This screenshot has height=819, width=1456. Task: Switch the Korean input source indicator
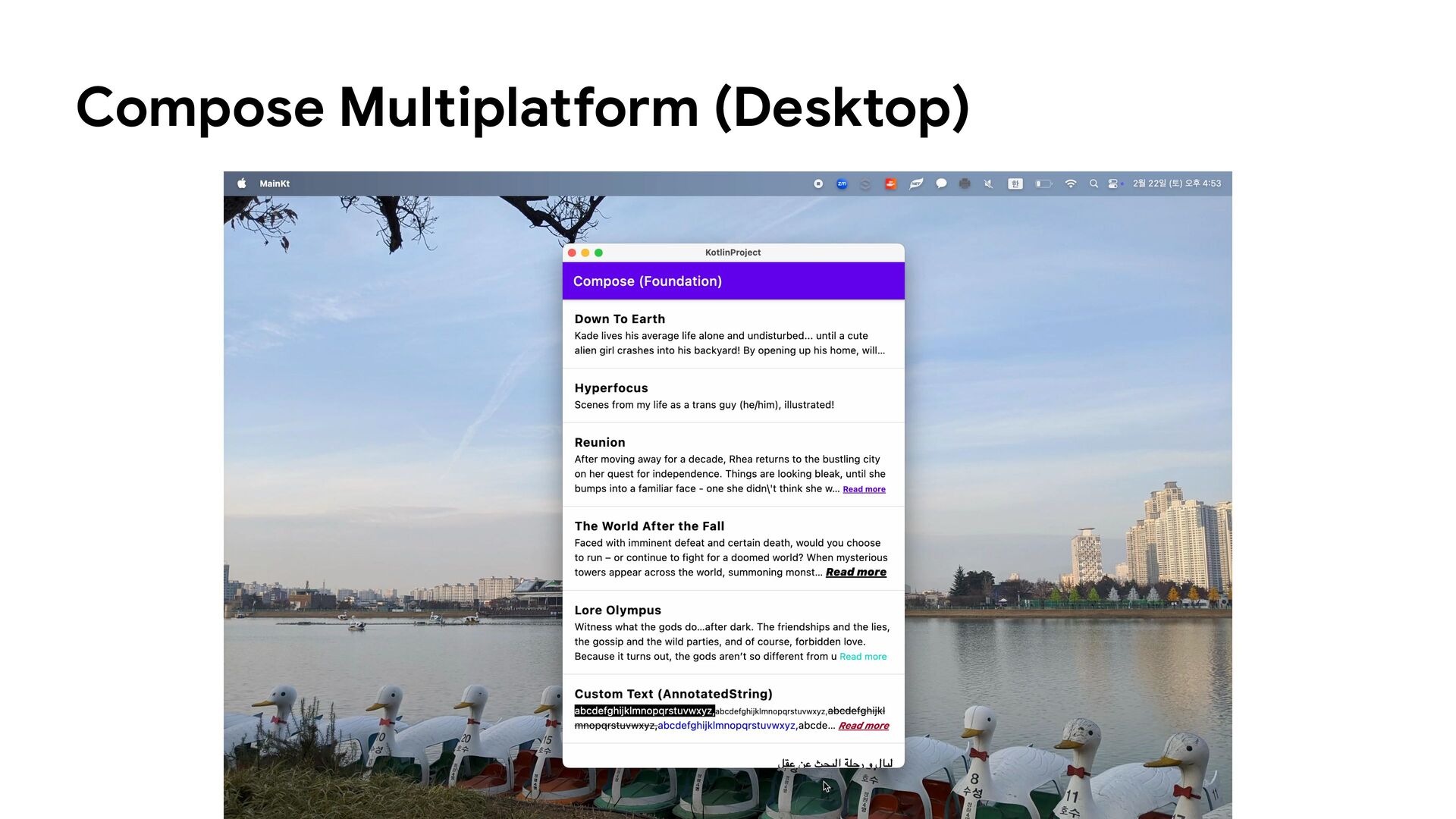point(1015,184)
